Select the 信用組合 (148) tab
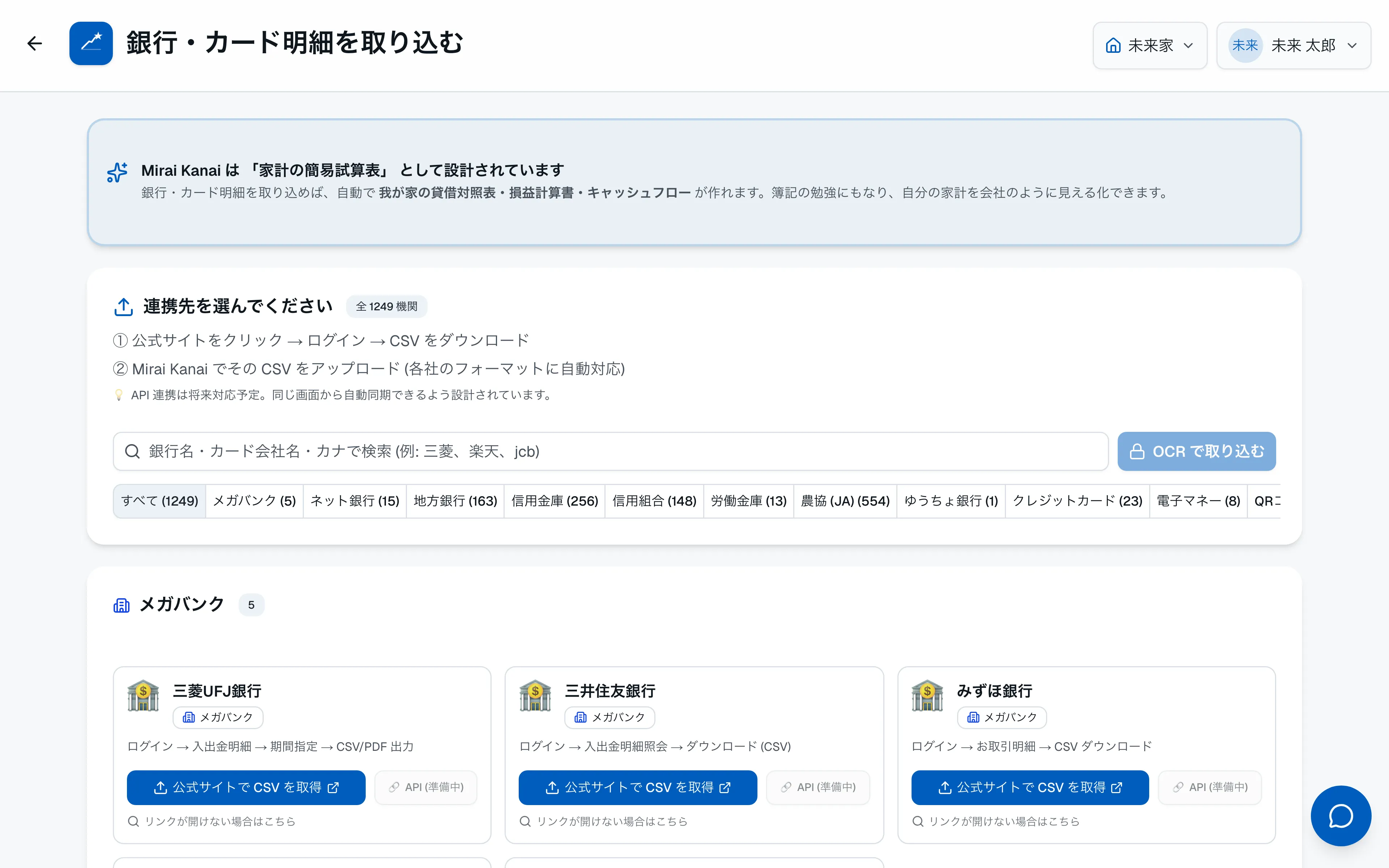This screenshot has height=868, width=1389. click(654, 501)
